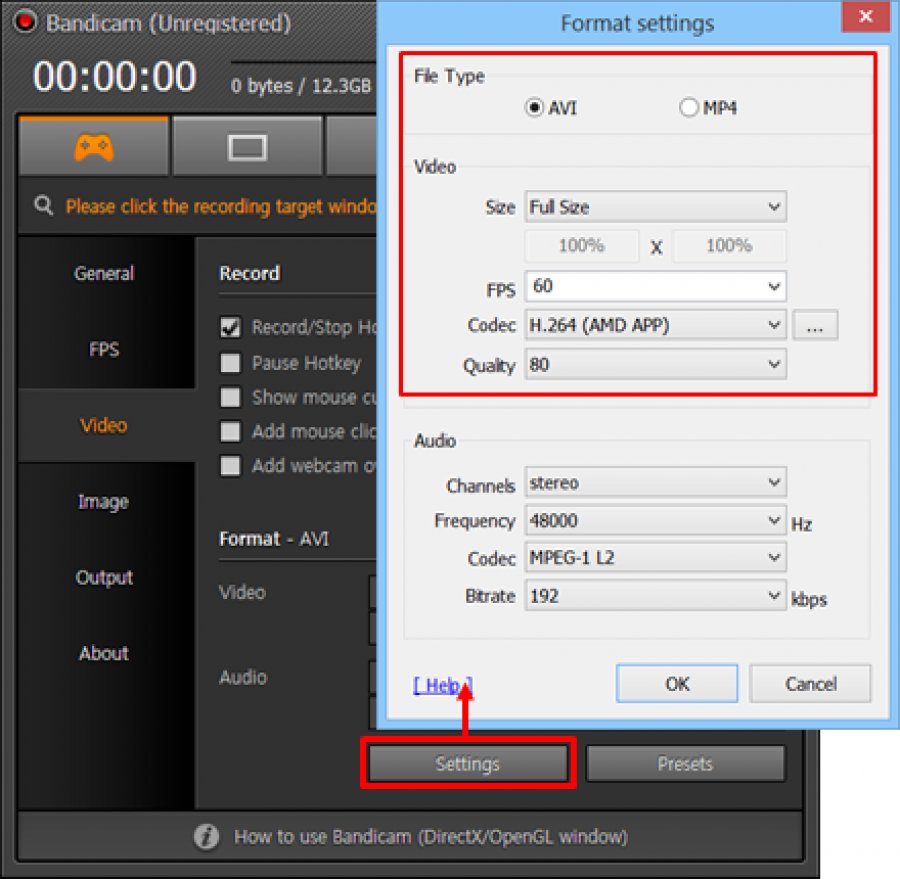This screenshot has width=900, height=879.
Task: Enable the Pause Hotkey checkbox
Action: point(231,363)
